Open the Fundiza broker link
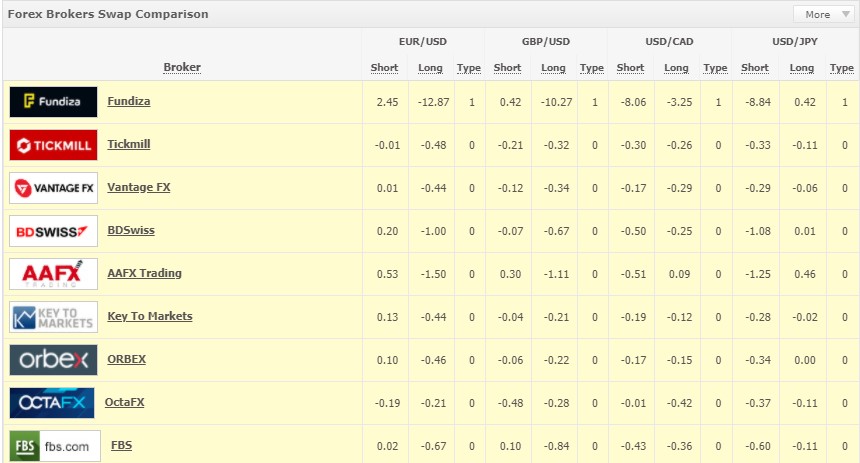 click(x=129, y=101)
